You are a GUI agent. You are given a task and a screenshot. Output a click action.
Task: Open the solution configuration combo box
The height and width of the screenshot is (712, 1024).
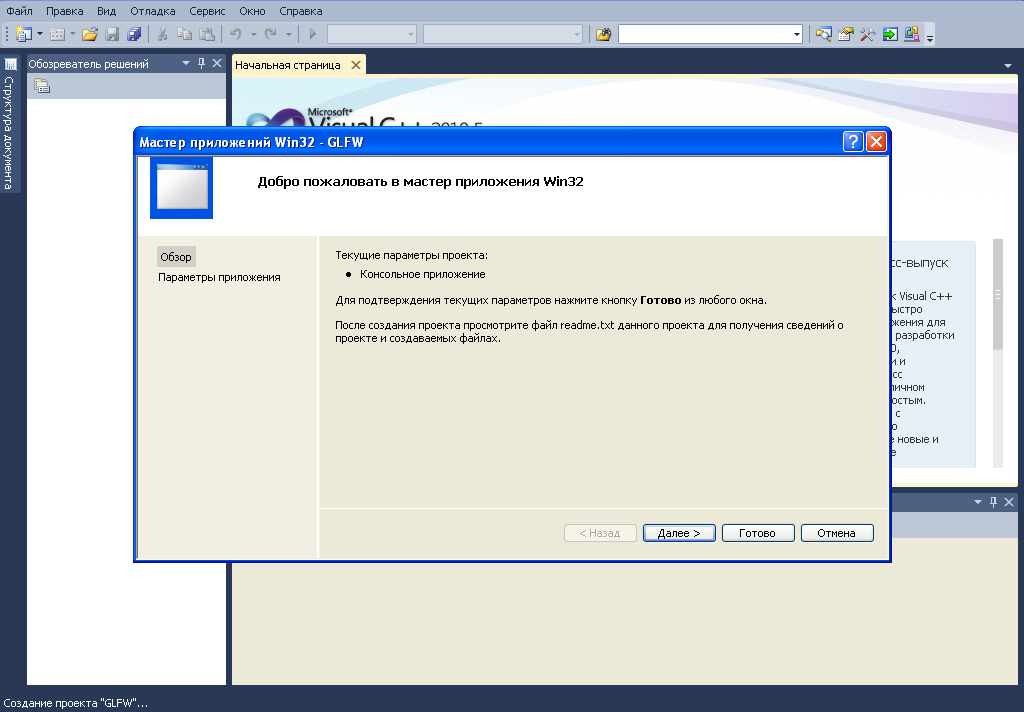[x=372, y=34]
